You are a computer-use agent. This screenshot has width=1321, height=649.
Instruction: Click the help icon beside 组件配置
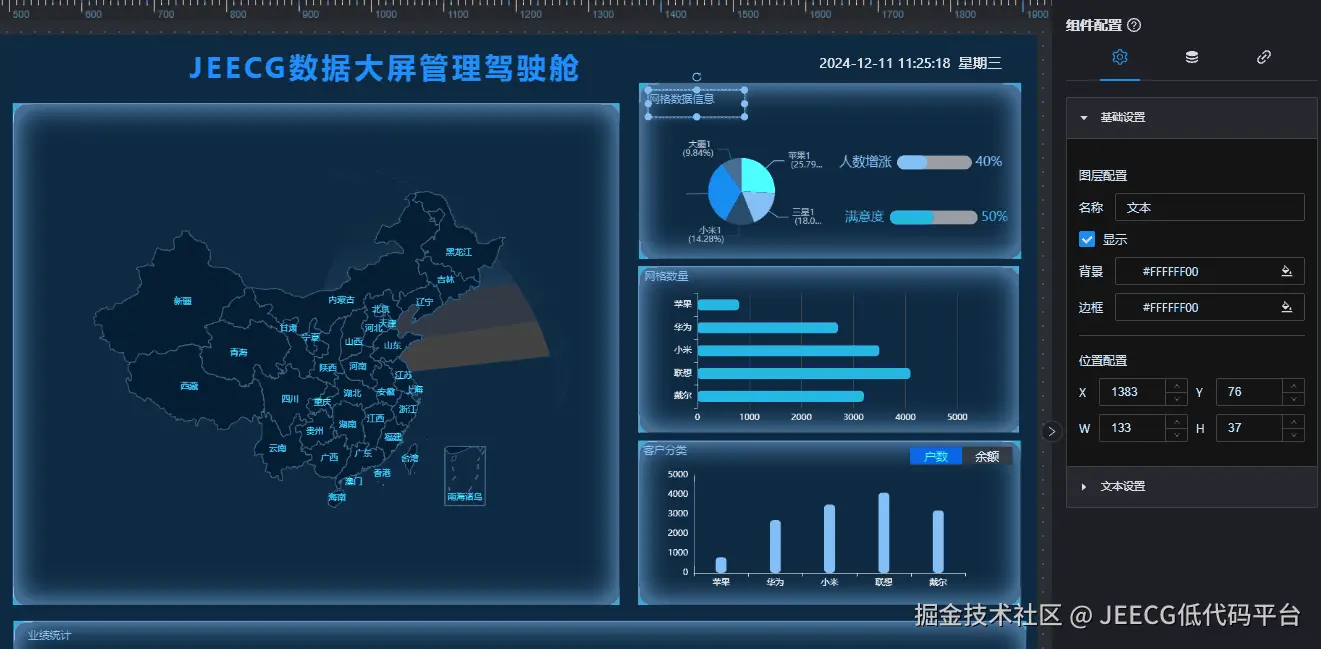(1134, 26)
